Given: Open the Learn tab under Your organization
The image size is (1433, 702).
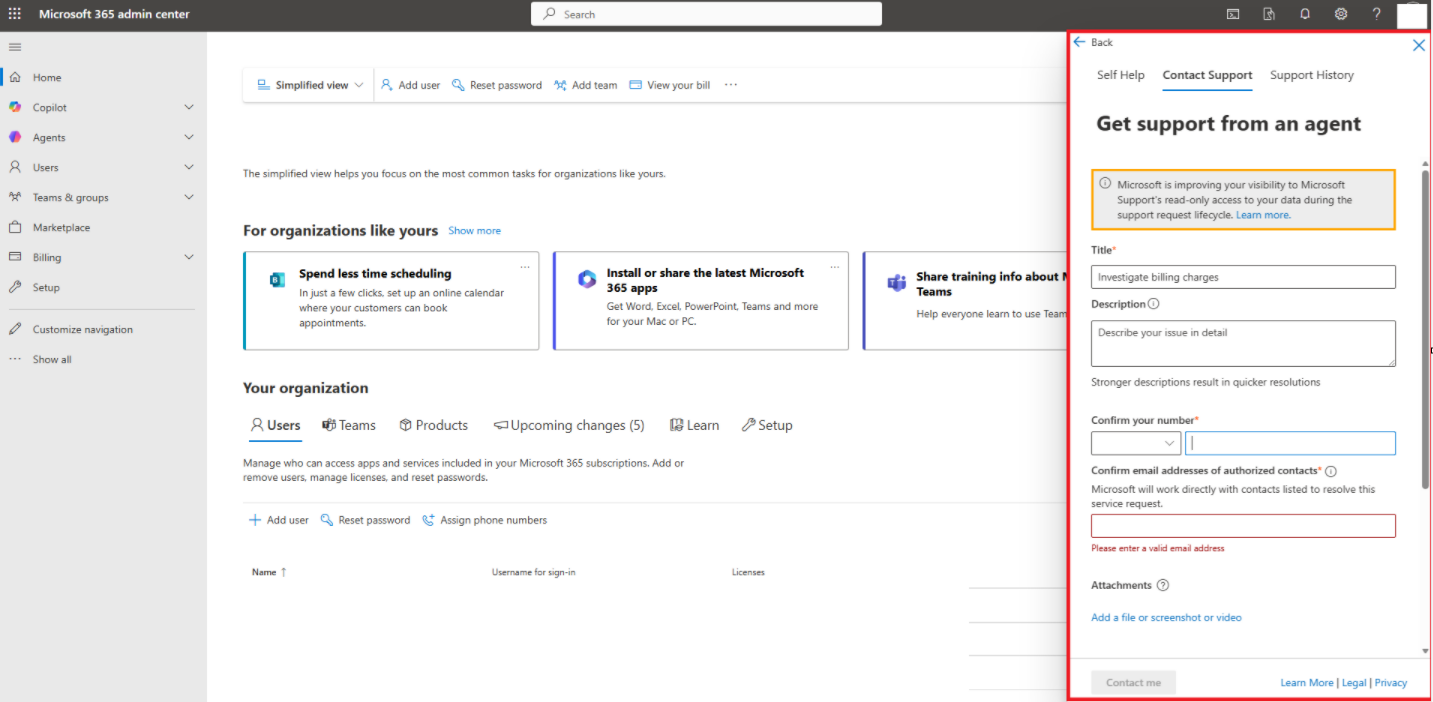Looking at the screenshot, I should coord(694,425).
